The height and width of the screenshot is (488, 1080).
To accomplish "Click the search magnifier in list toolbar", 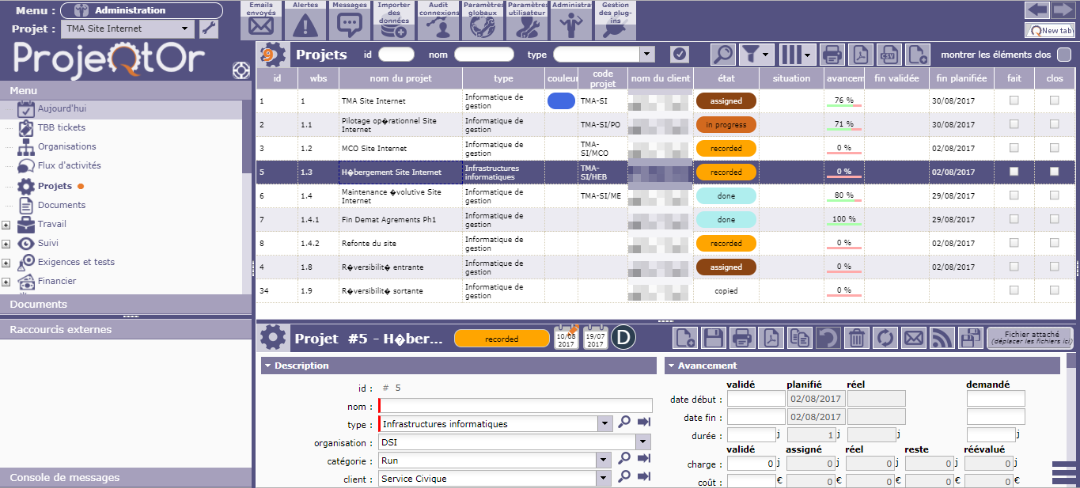I will 722,54.
